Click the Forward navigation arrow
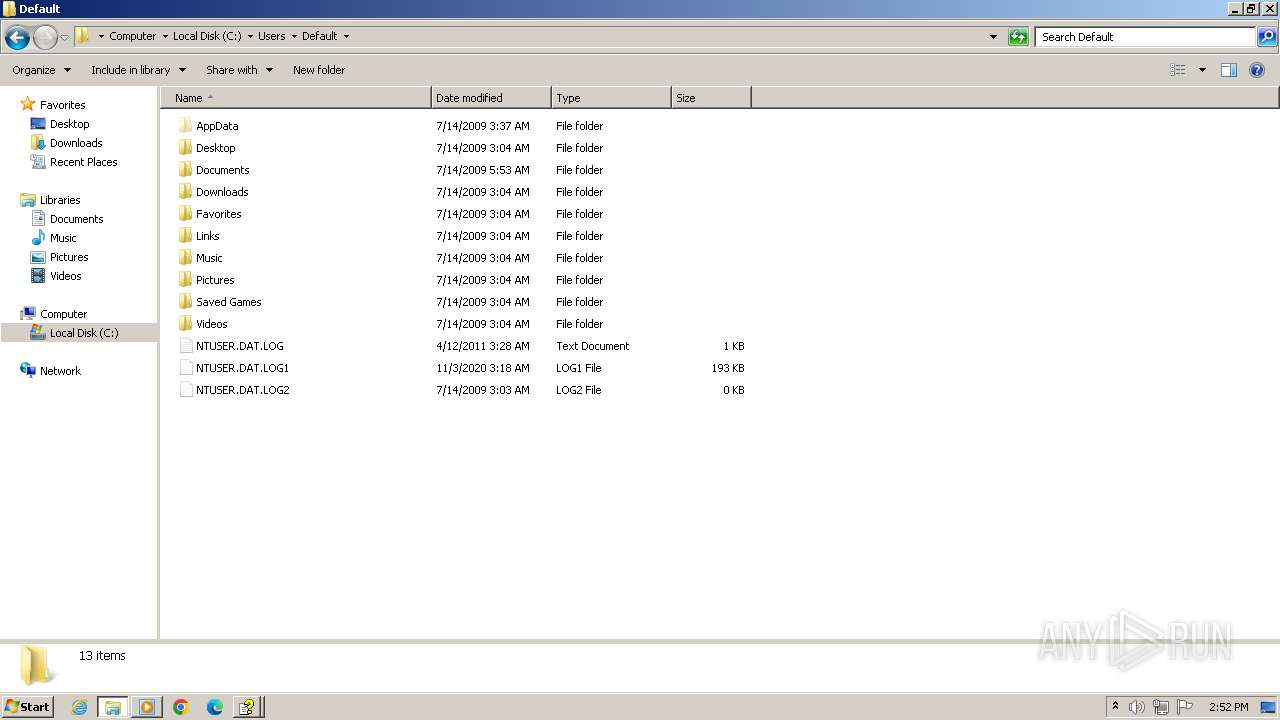1280x720 pixels. [45, 37]
